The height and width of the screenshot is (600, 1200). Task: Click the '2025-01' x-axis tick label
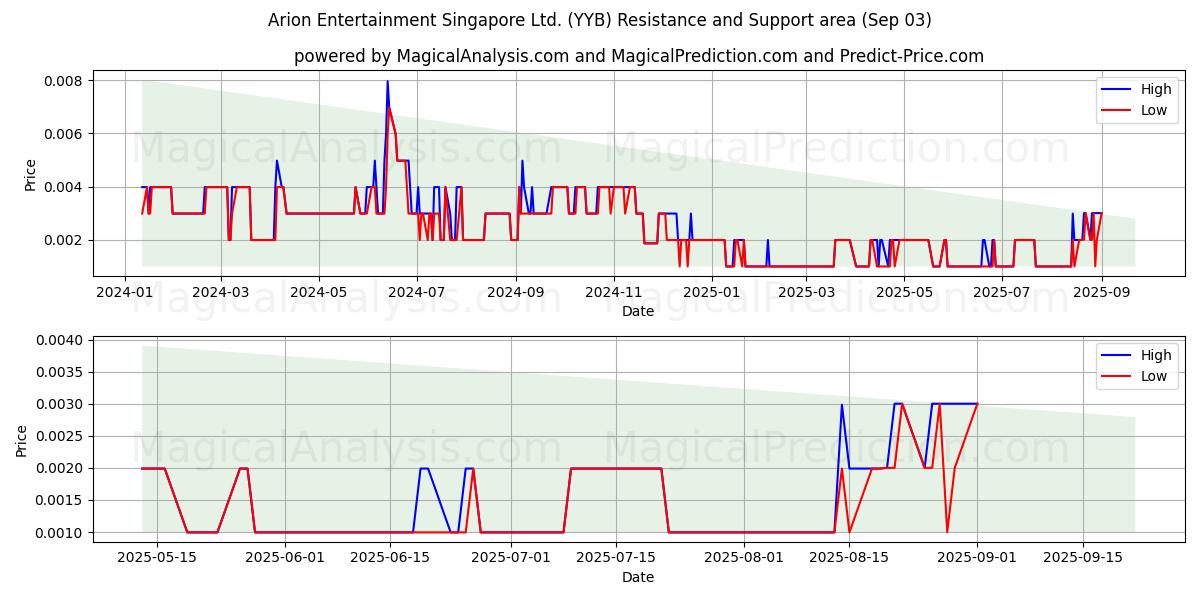click(711, 292)
